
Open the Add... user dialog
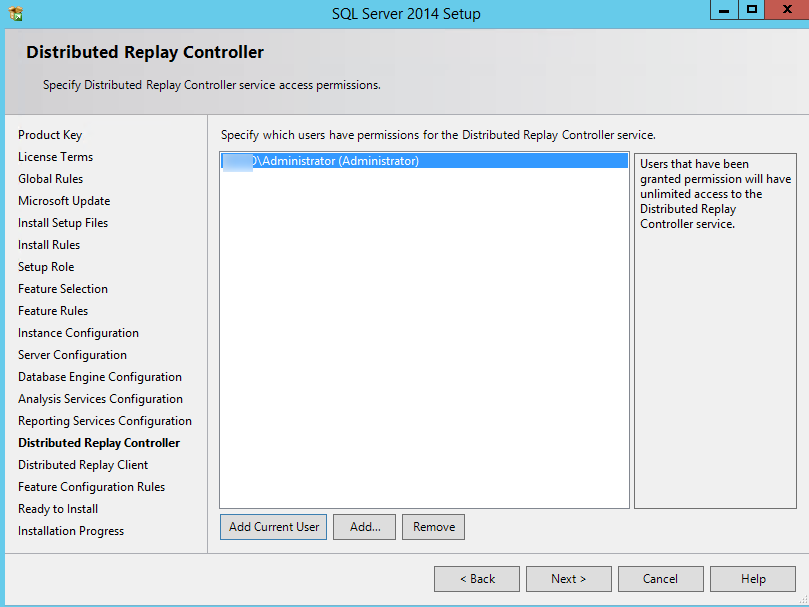(x=364, y=527)
